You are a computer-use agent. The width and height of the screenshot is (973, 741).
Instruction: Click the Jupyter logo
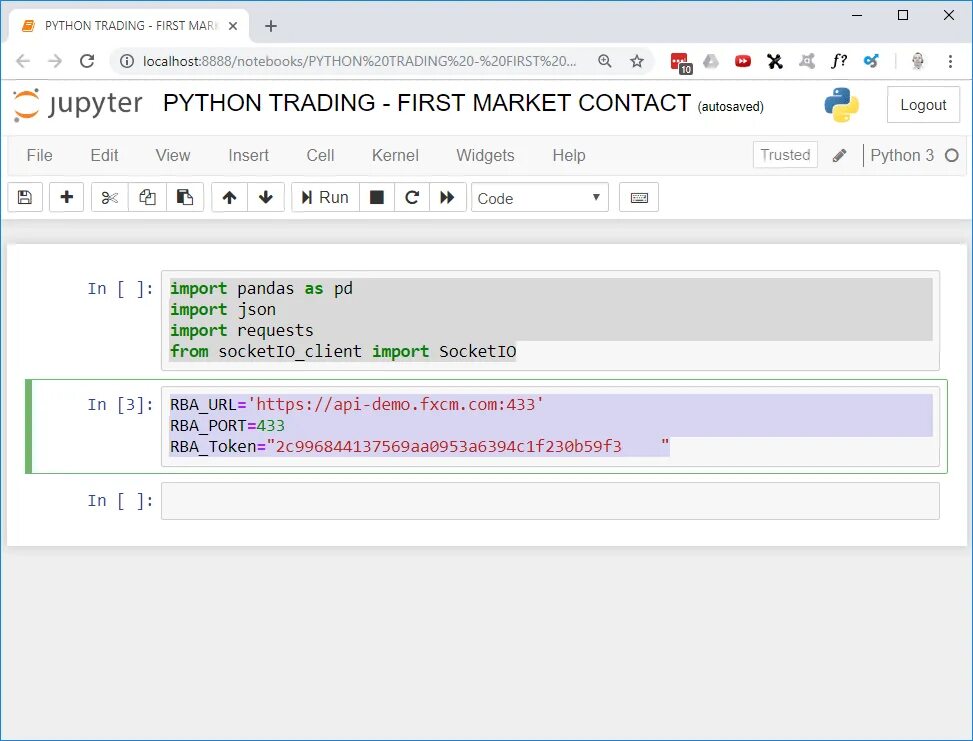78,104
